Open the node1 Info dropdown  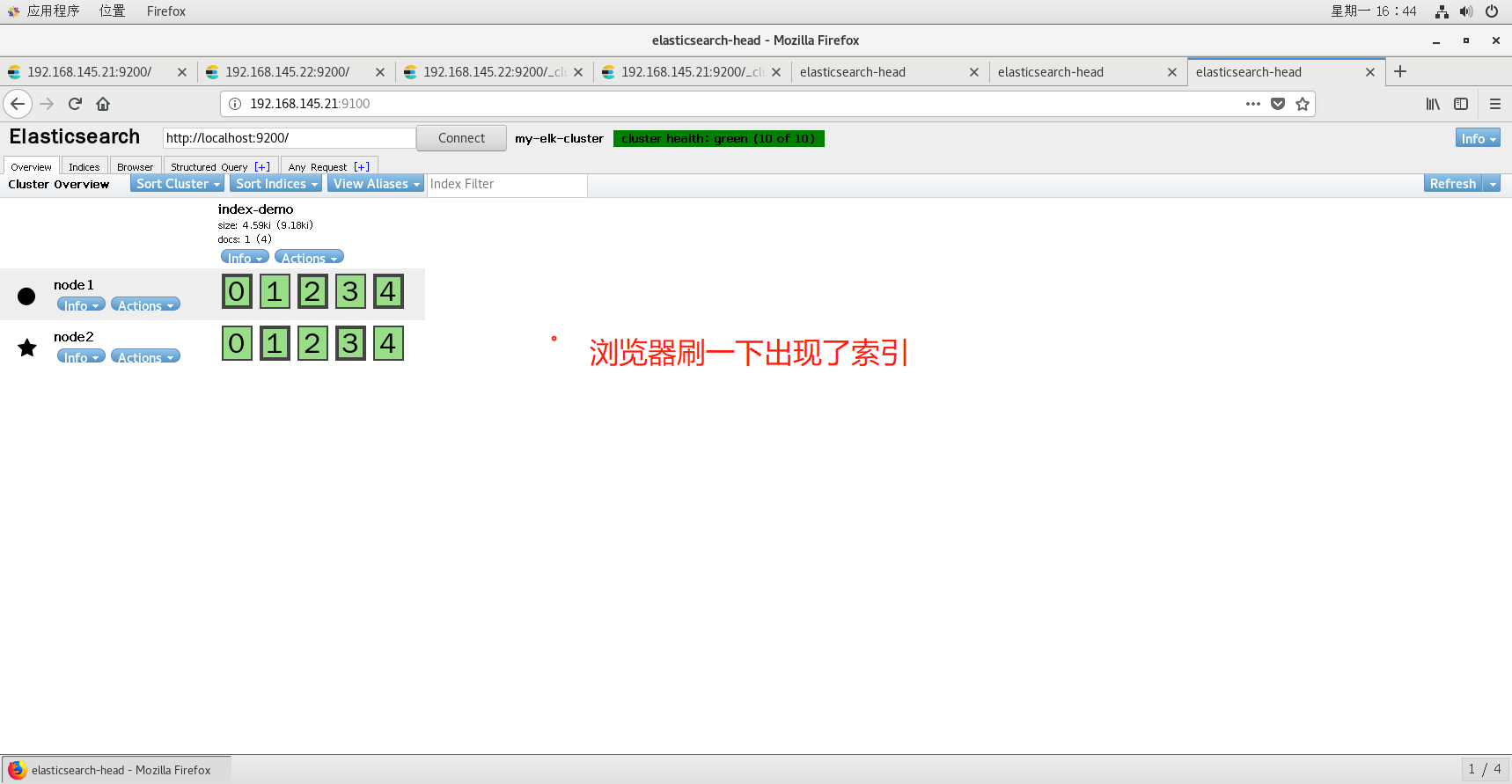click(81, 305)
